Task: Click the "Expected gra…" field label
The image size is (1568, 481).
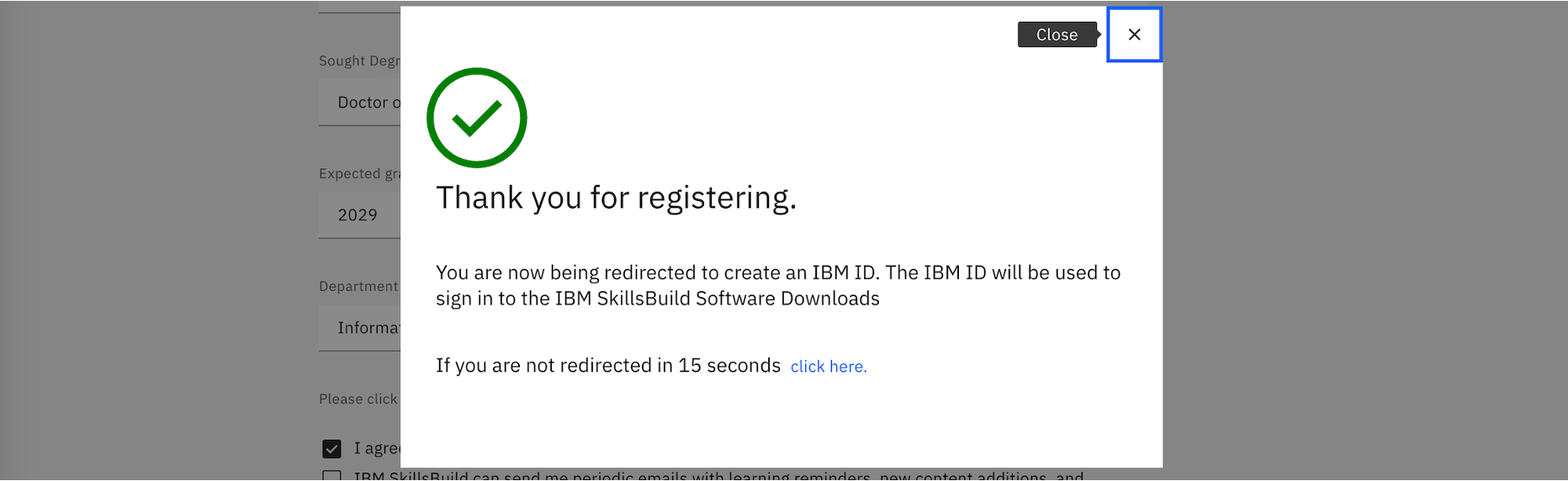Action: (x=359, y=173)
